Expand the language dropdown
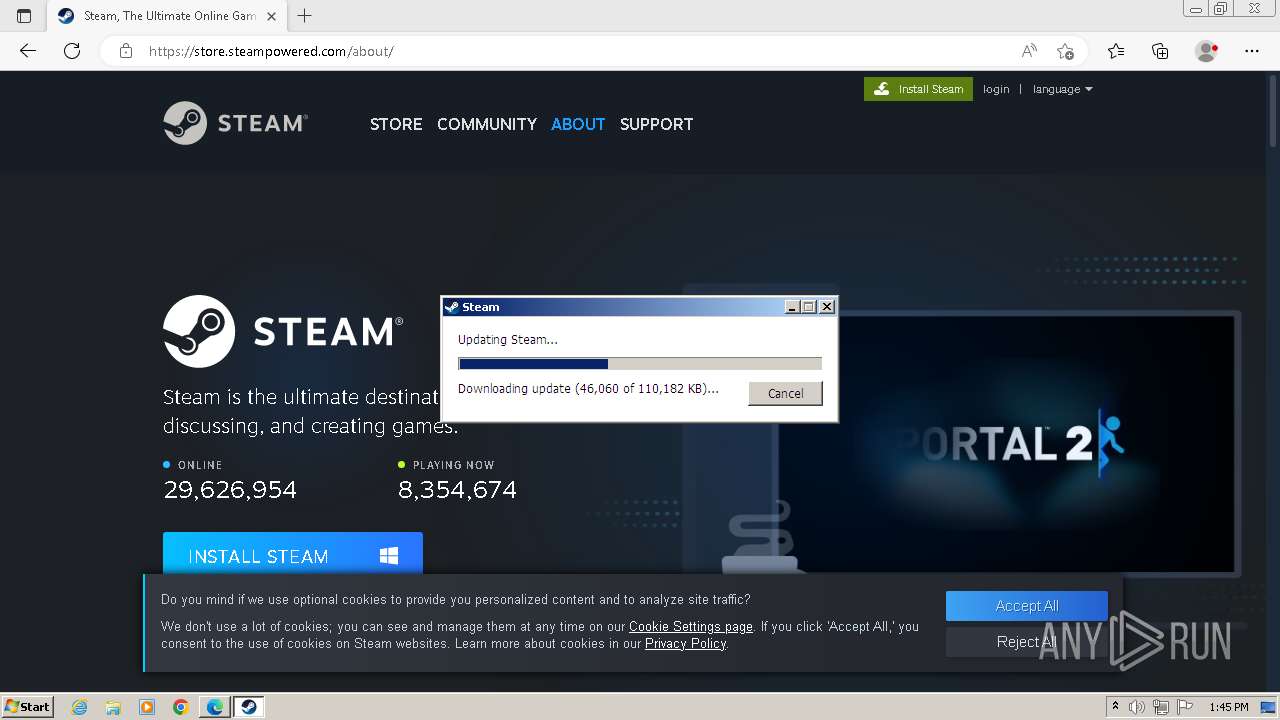The height and width of the screenshot is (720, 1280). 1062,89
